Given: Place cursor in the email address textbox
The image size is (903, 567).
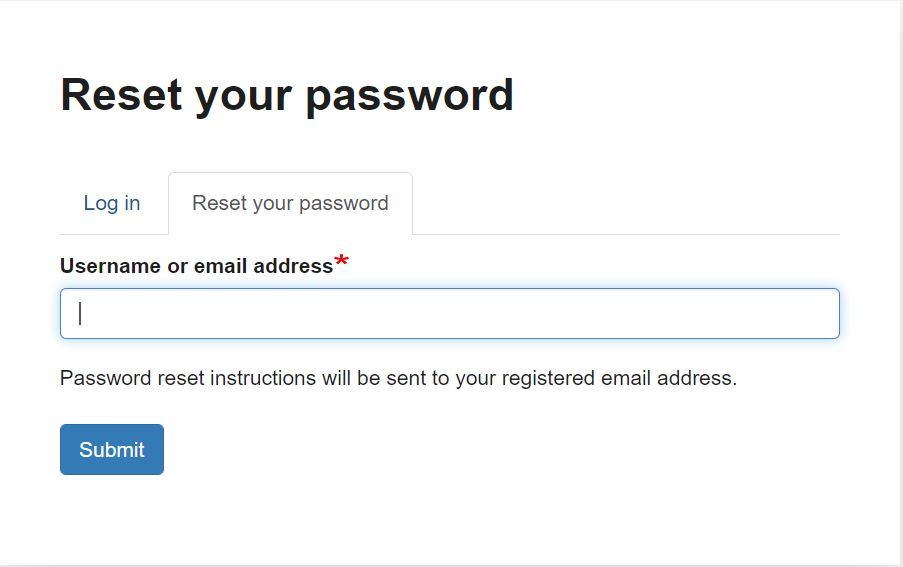Looking at the screenshot, I should click(x=449, y=313).
